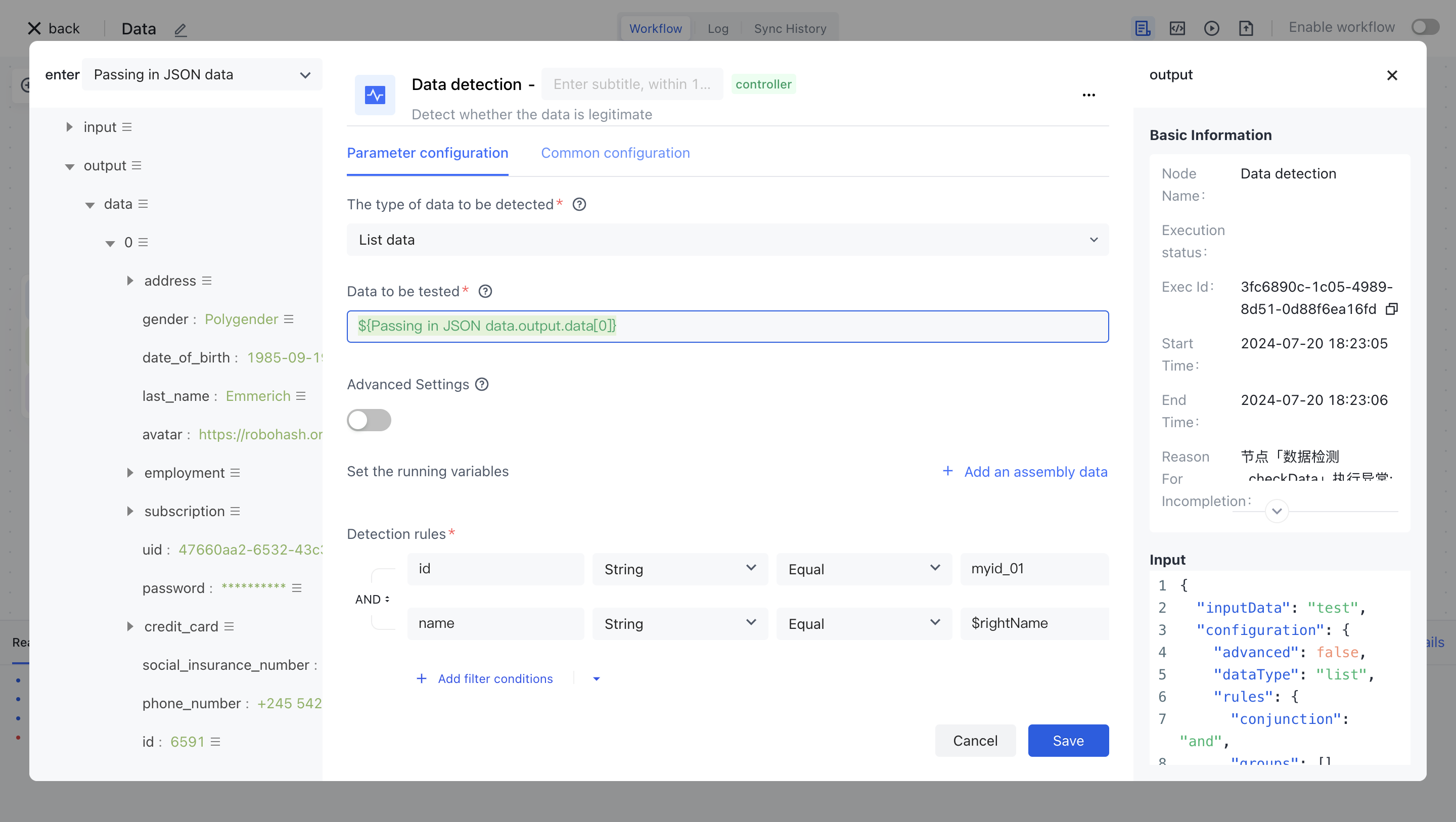This screenshot has height=822, width=1456.
Task: Enable the Advanced Settings switch
Action: pos(369,420)
